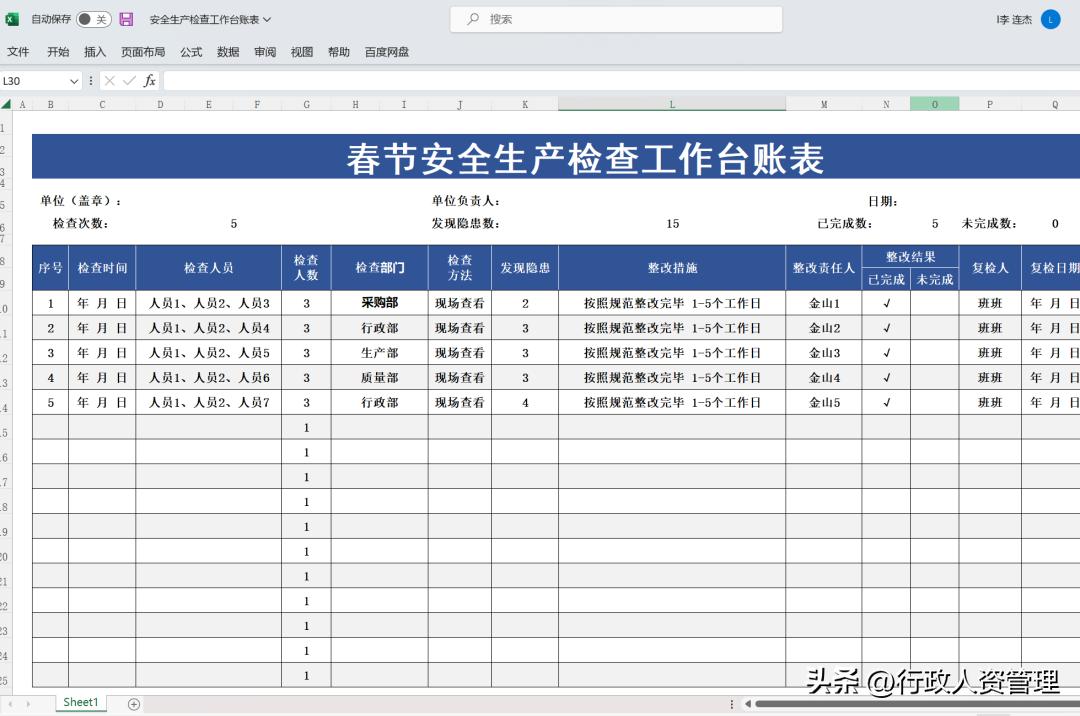The width and height of the screenshot is (1080, 716).
Task: Select the Sheet1 worksheet tab
Action: pyautogui.click(x=80, y=702)
